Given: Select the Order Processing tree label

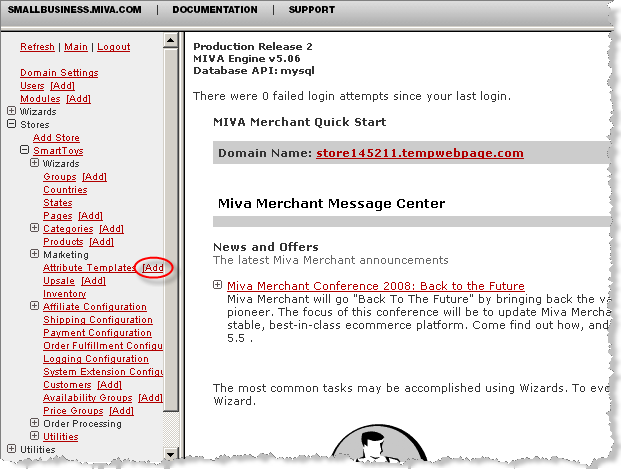Looking at the screenshot, I should 82,424.
